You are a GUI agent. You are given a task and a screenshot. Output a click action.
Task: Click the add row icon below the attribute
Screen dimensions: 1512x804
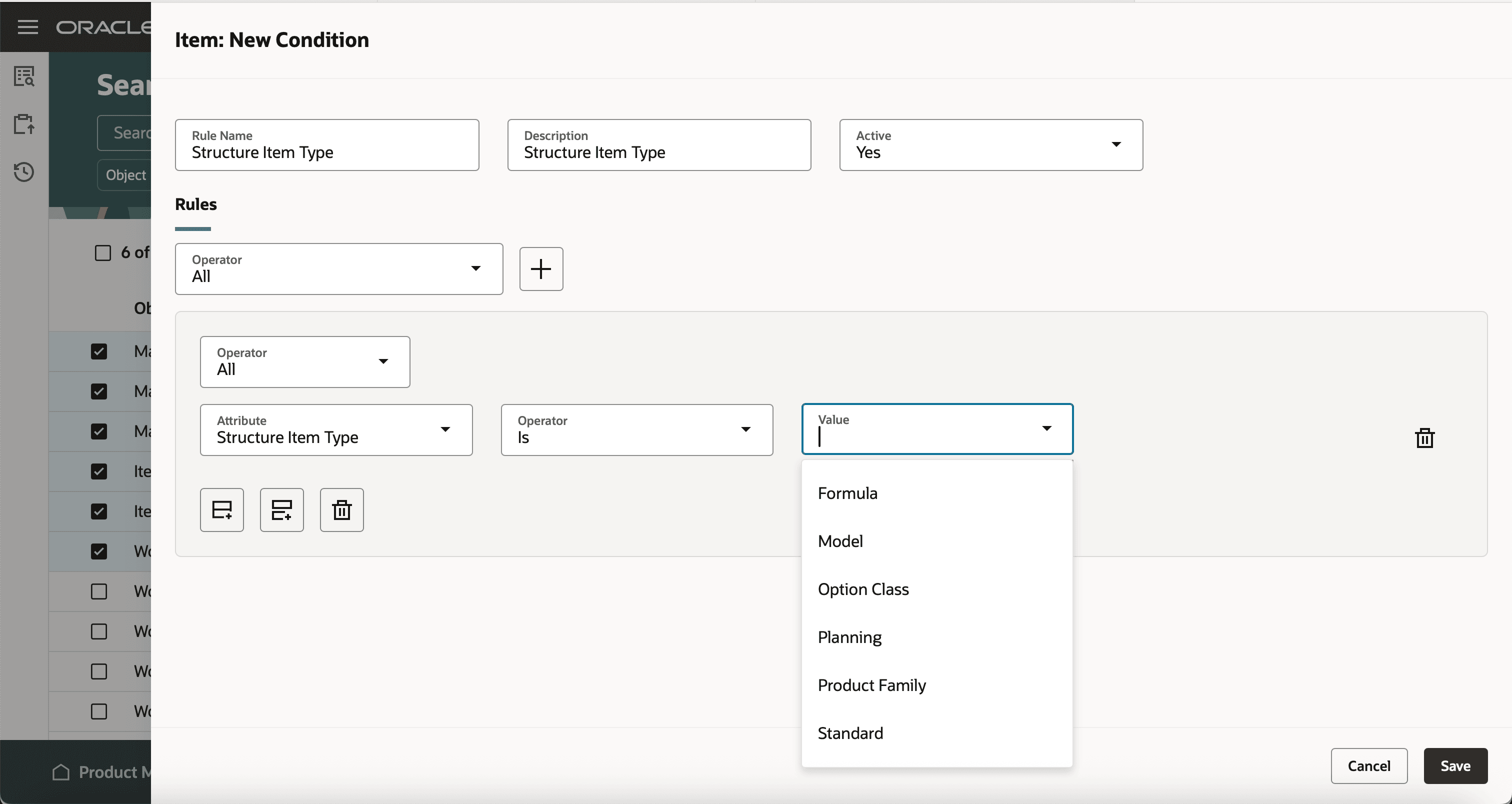pos(222,509)
